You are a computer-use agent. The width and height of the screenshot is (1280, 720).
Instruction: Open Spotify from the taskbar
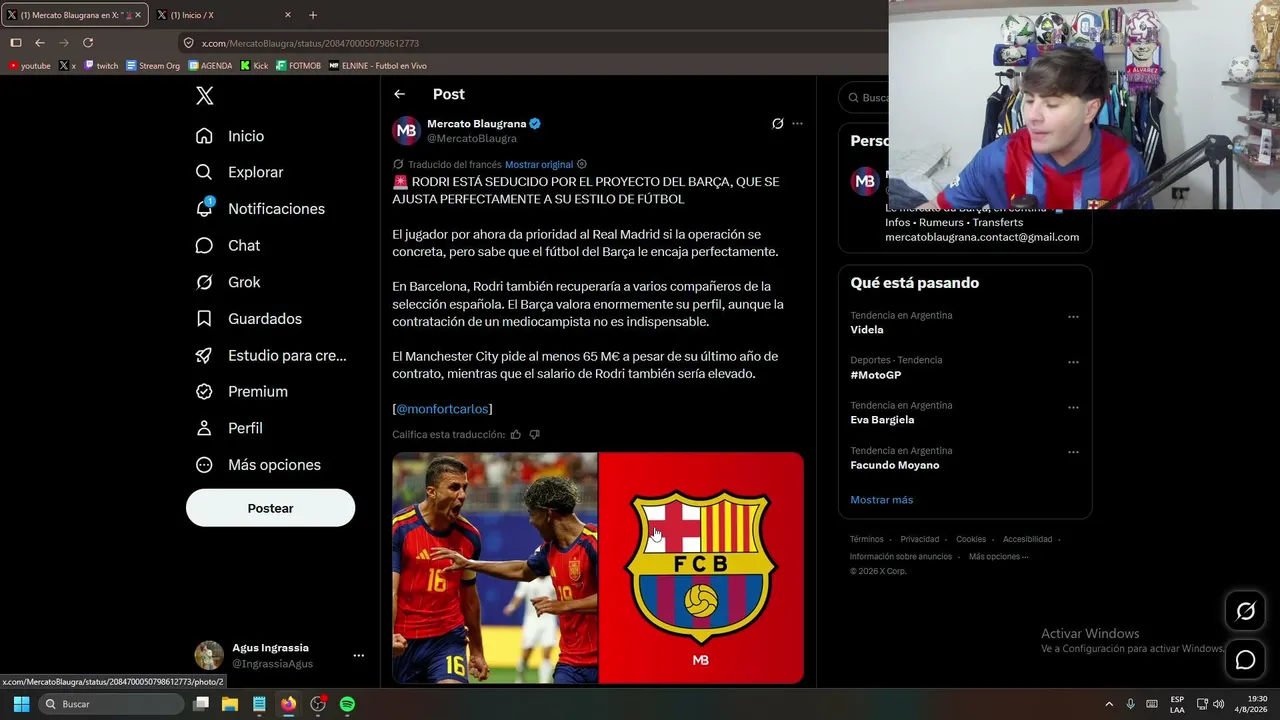click(x=347, y=704)
